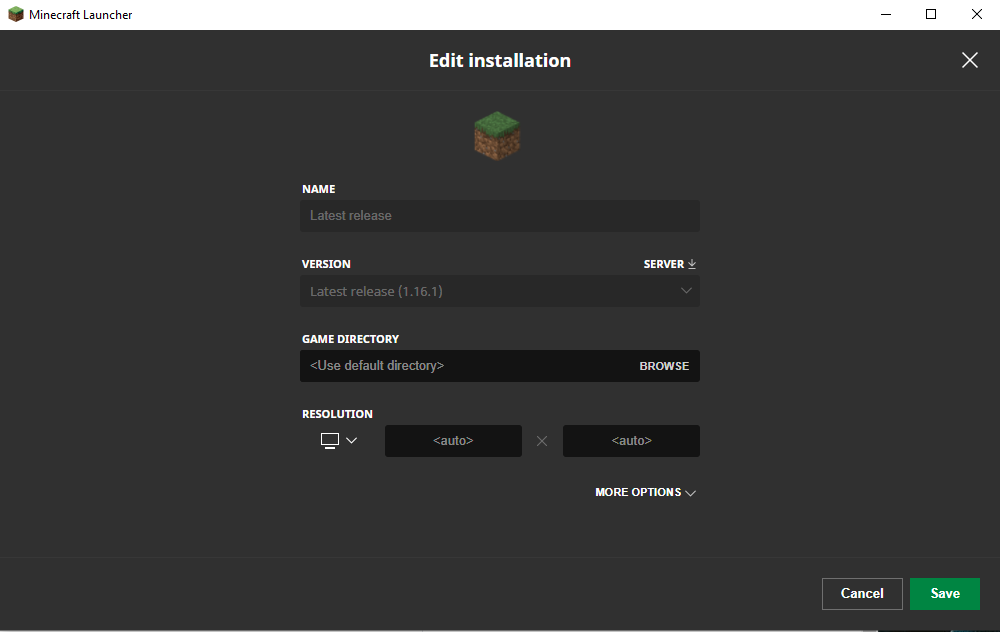Click the Minecraft Launcher title bar icon
1000x632 pixels.
click(x=15, y=14)
